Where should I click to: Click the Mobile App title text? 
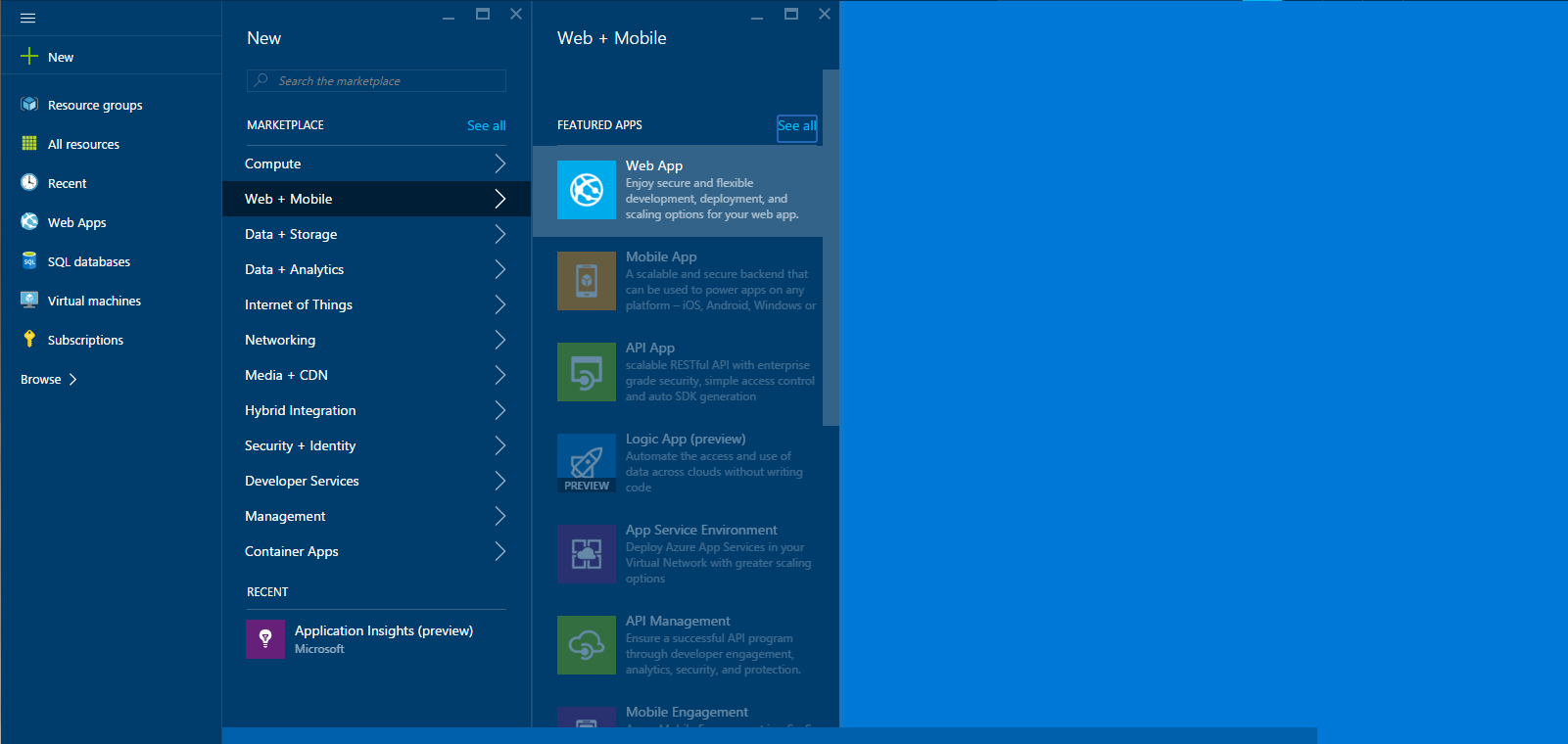pyautogui.click(x=661, y=256)
